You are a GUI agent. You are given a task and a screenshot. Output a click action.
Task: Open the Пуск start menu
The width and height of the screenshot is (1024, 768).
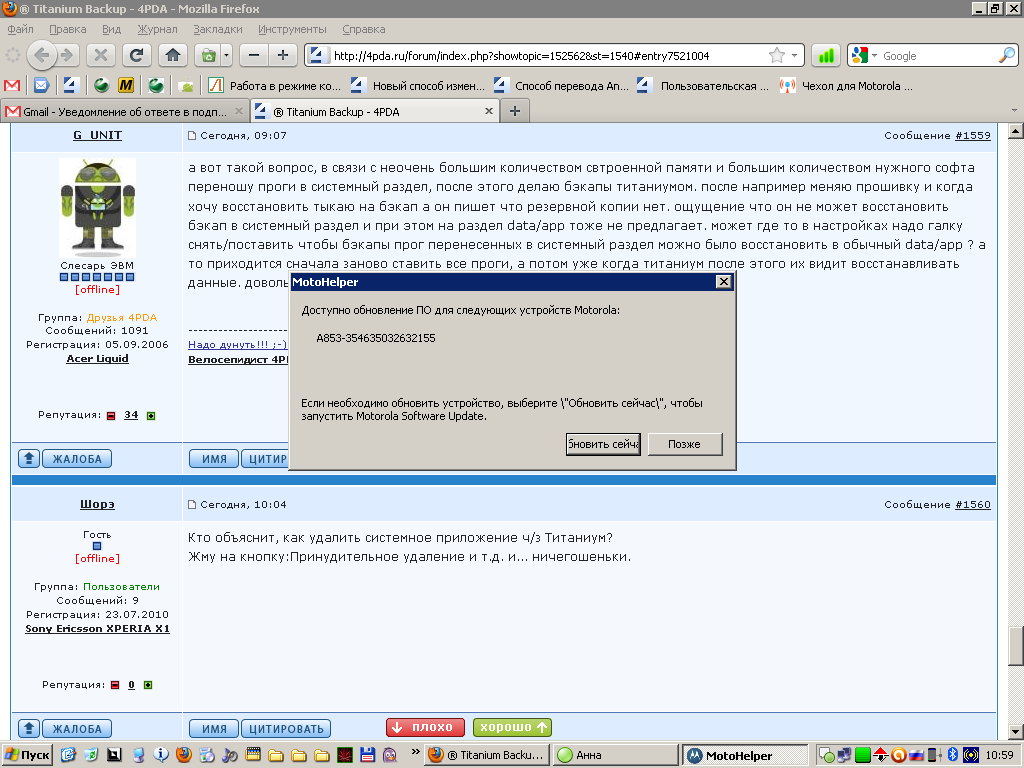coord(27,756)
